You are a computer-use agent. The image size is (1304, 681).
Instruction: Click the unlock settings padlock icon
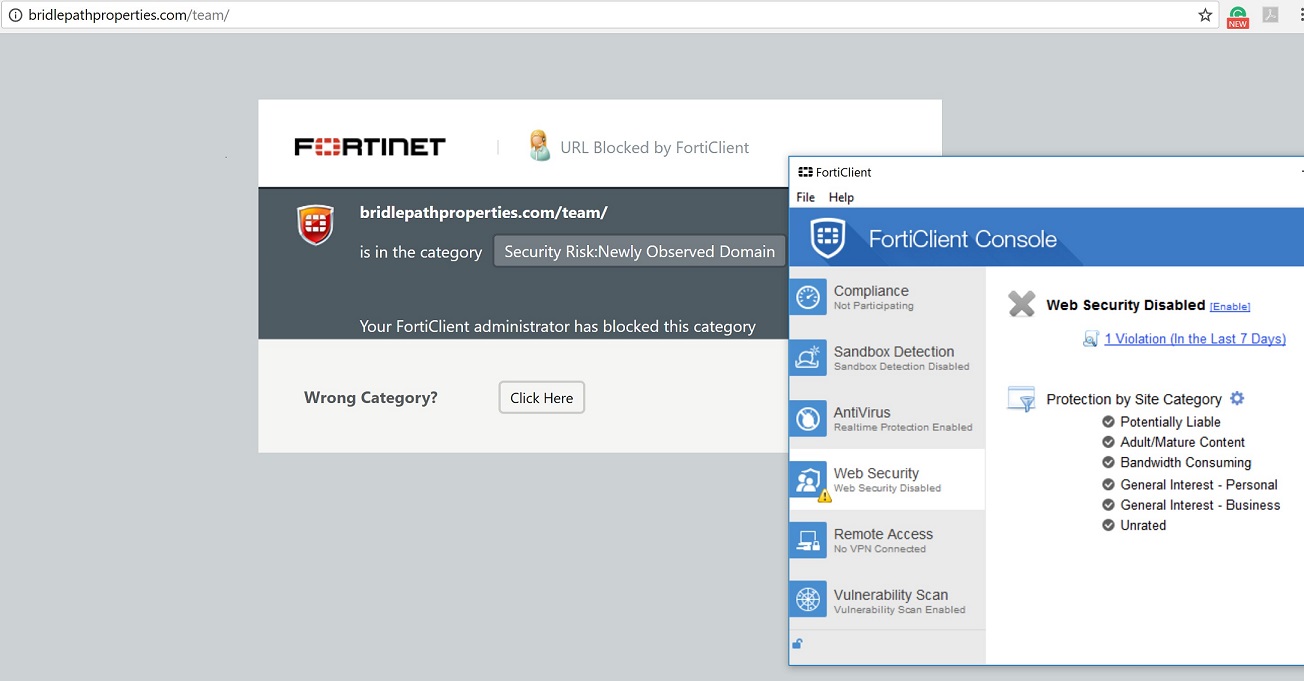pyautogui.click(x=797, y=644)
